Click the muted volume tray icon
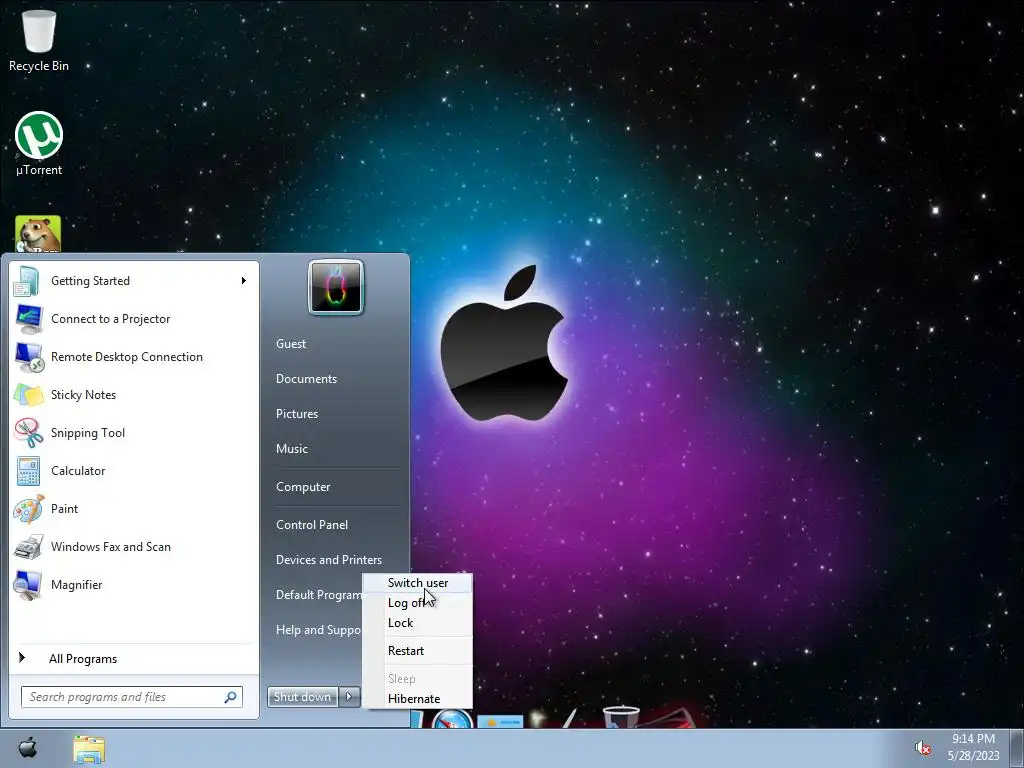Viewport: 1024px width, 768px height. (922, 748)
